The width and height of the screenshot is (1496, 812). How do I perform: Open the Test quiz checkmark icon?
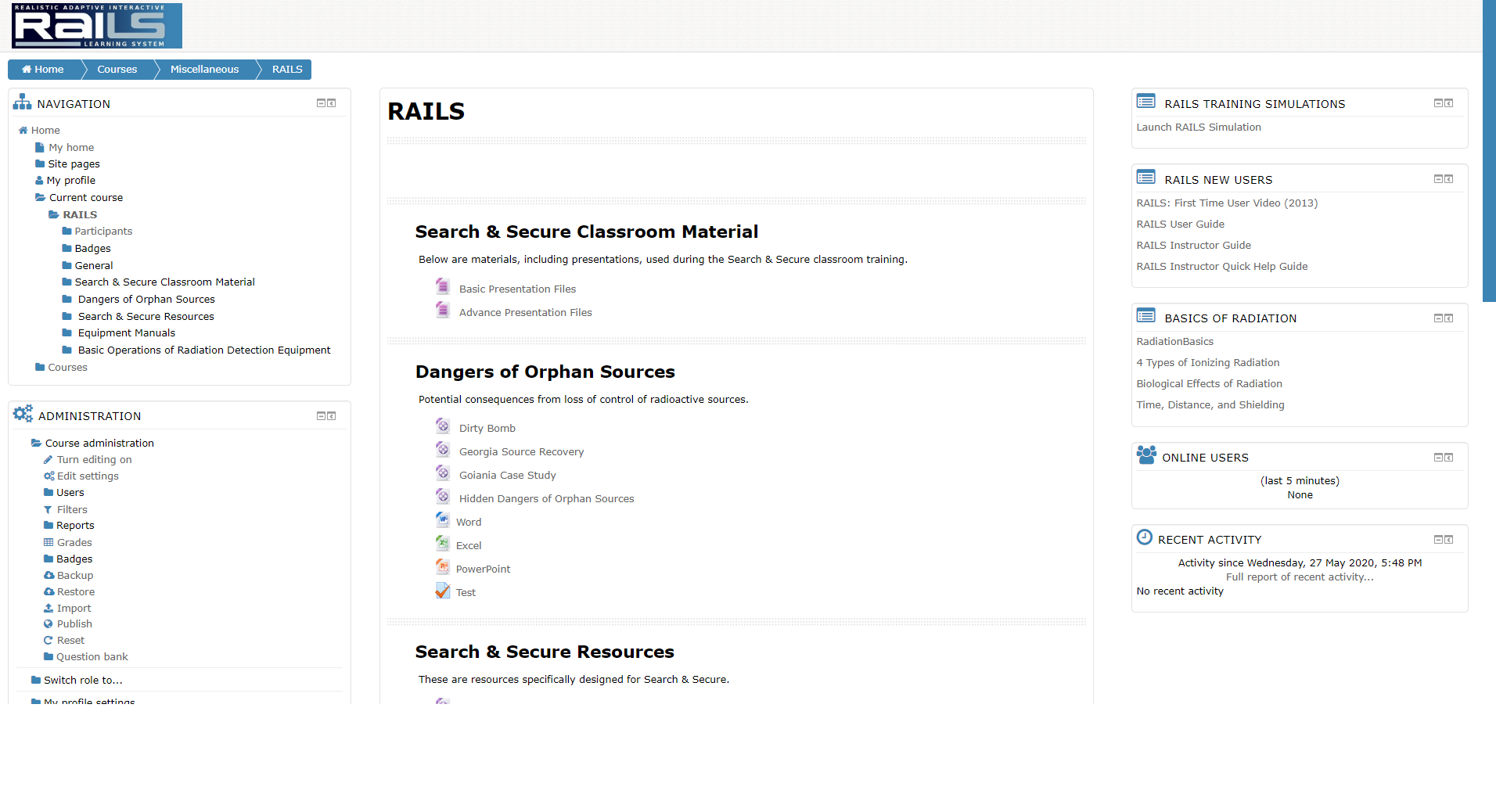tap(443, 591)
